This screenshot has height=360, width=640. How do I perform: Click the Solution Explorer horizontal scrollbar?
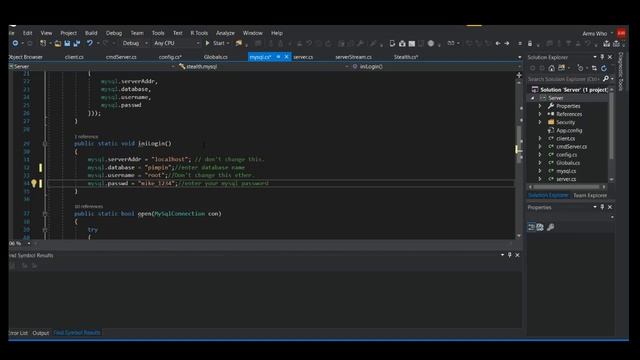click(567, 187)
